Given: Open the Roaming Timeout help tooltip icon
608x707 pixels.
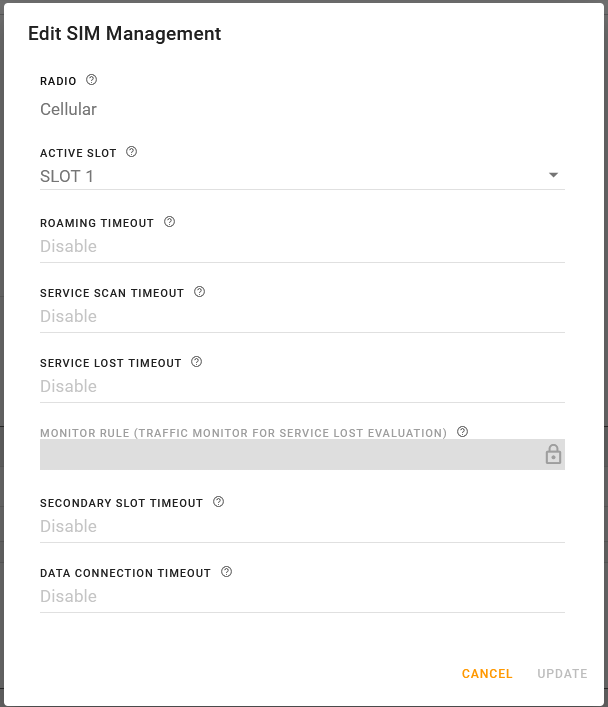Looking at the screenshot, I should coord(169,222).
